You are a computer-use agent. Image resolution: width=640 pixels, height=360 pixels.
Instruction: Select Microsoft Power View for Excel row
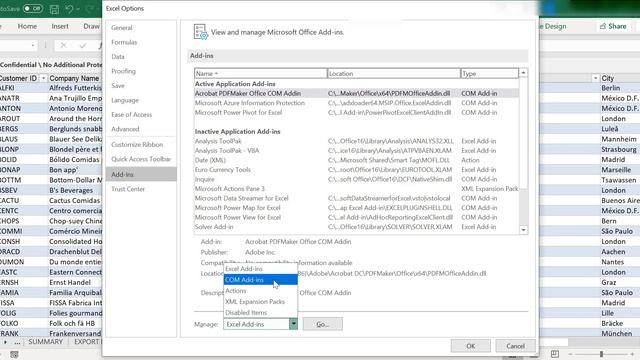coord(356,217)
